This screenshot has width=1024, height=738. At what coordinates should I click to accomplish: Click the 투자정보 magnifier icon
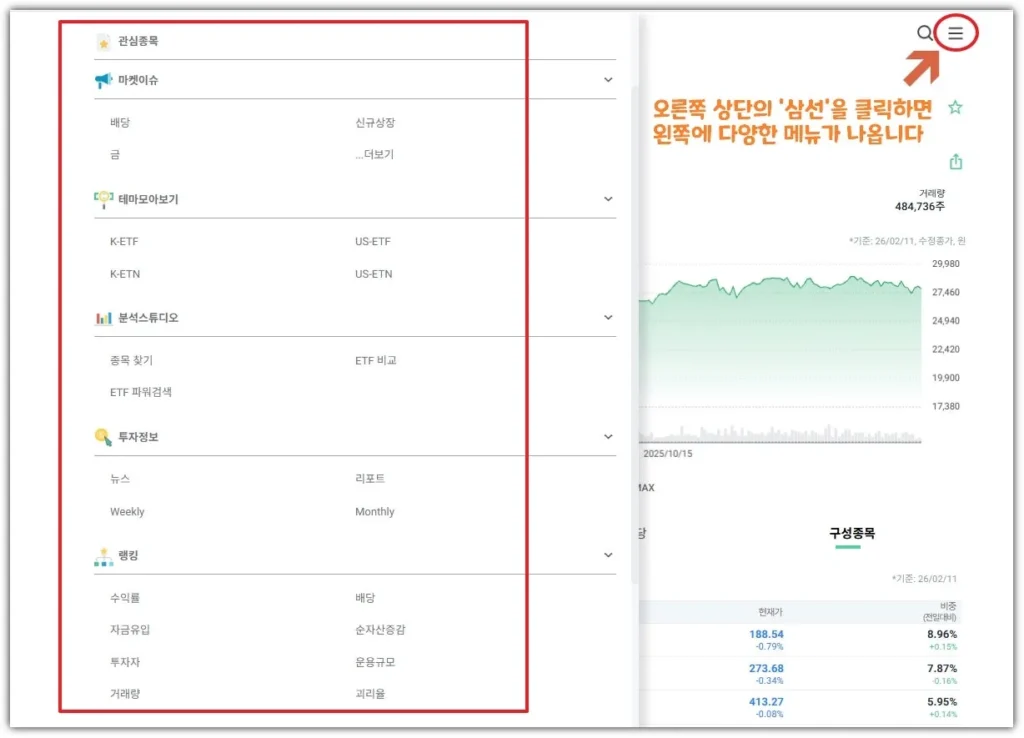click(x=103, y=437)
